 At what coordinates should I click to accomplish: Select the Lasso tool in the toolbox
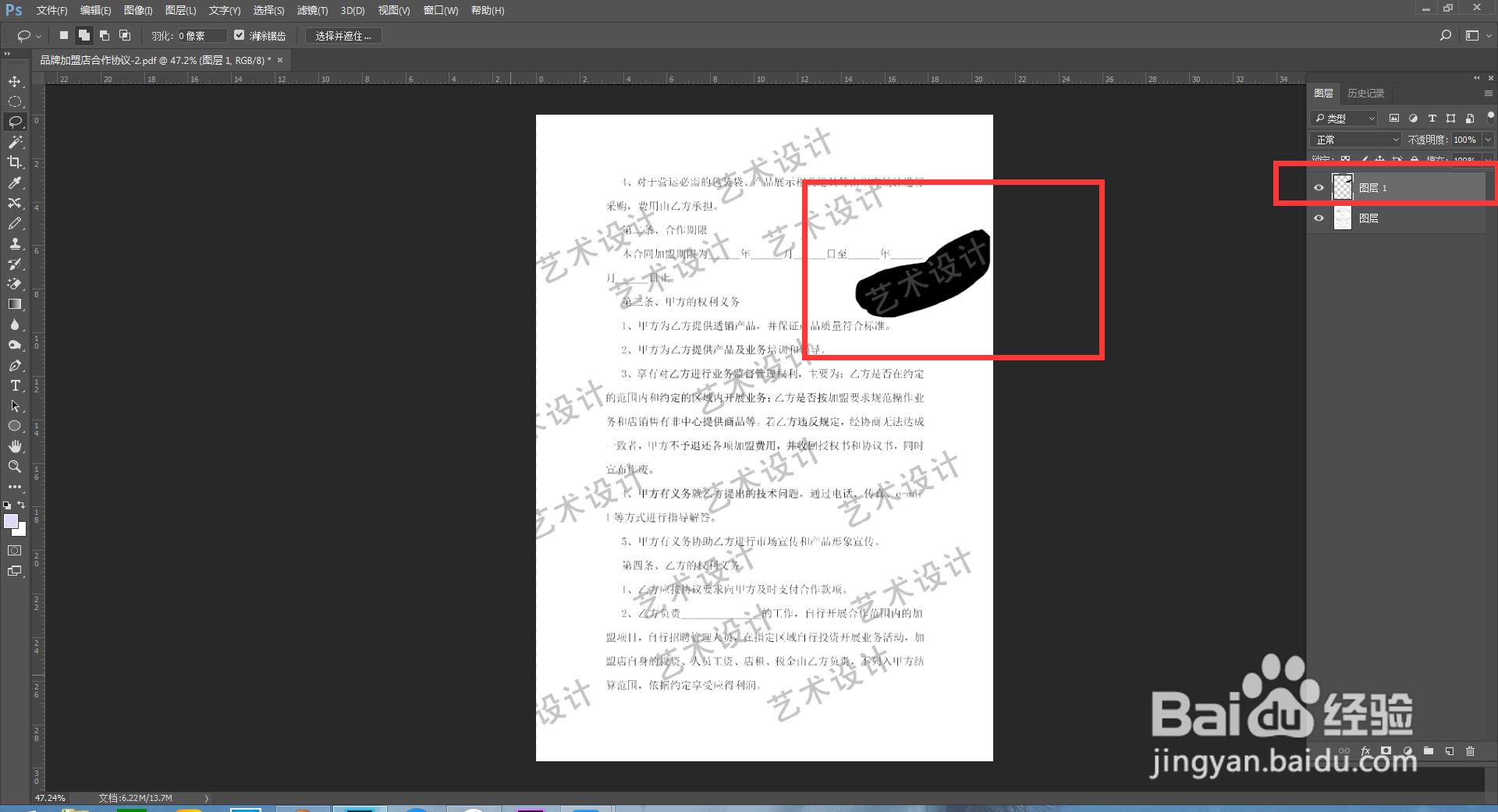[15, 122]
